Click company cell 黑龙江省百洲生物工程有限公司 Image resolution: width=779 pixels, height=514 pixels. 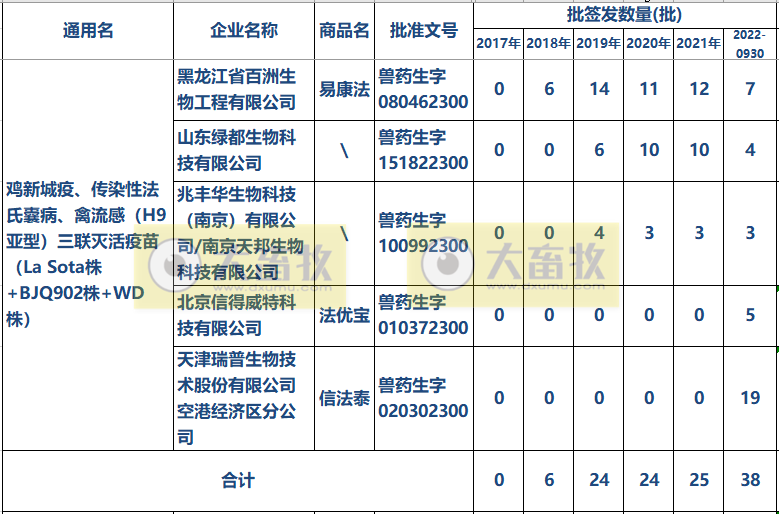click(x=244, y=90)
